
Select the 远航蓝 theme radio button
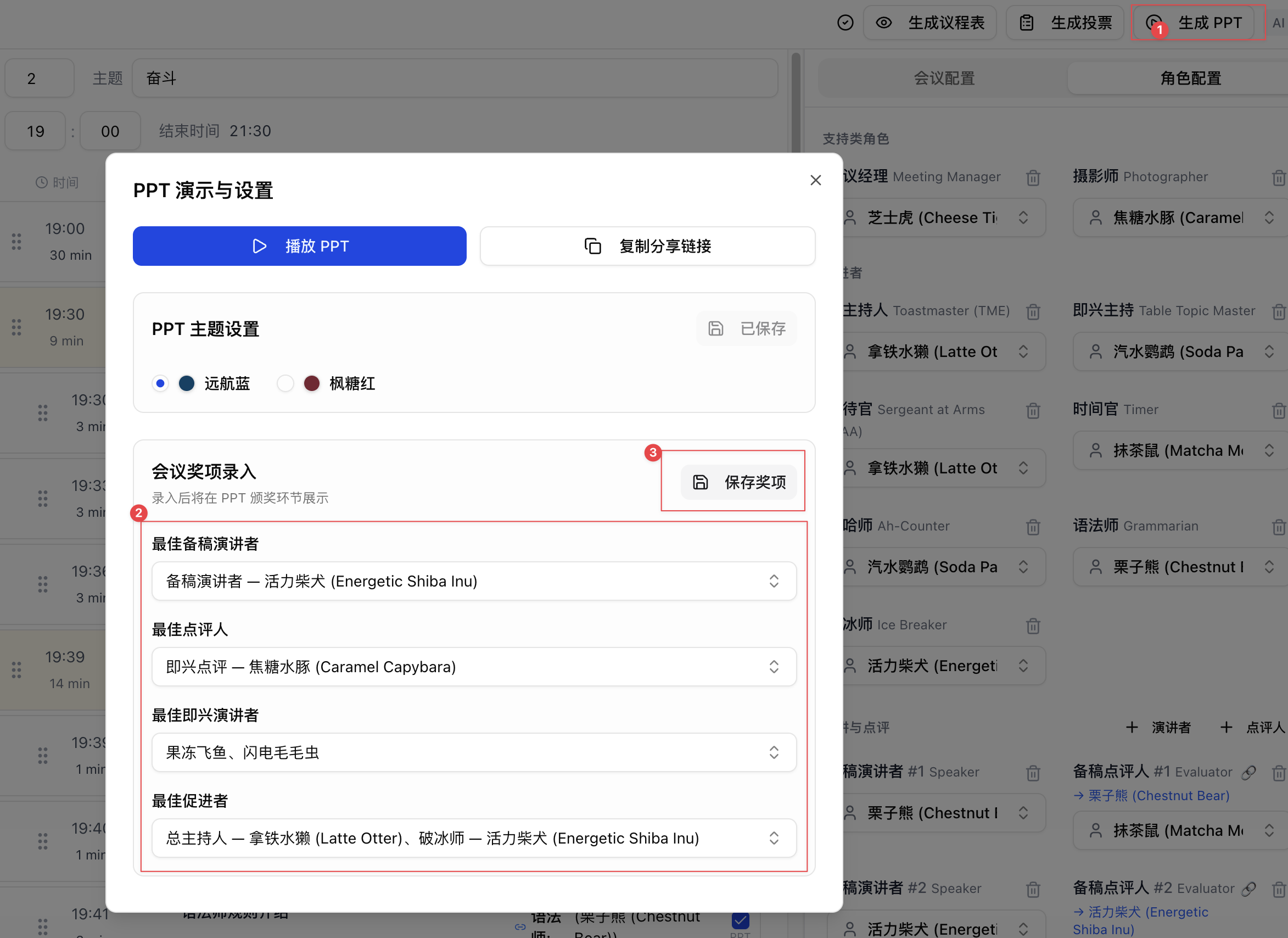(160, 383)
